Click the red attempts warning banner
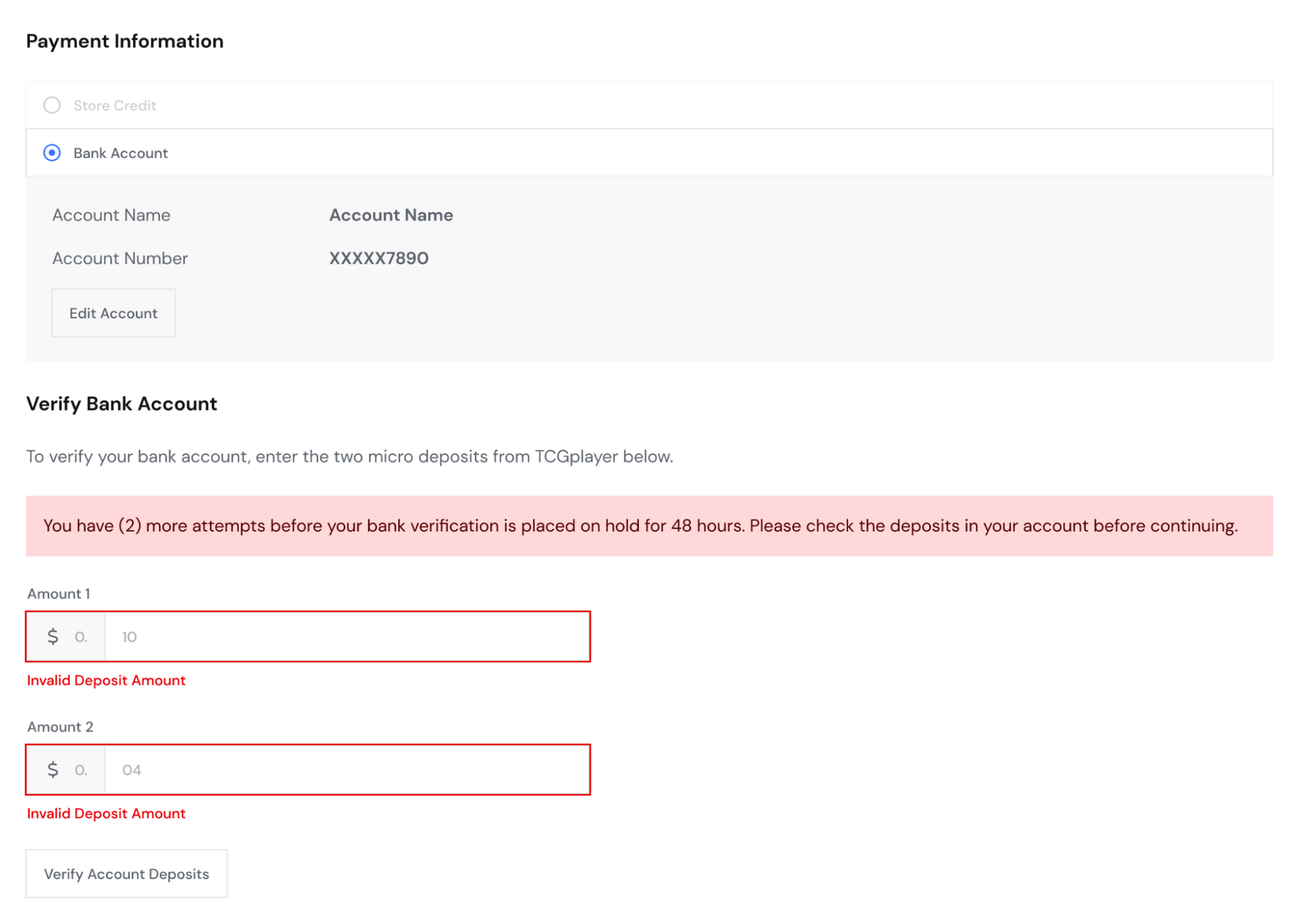1299x924 pixels. coord(649,526)
